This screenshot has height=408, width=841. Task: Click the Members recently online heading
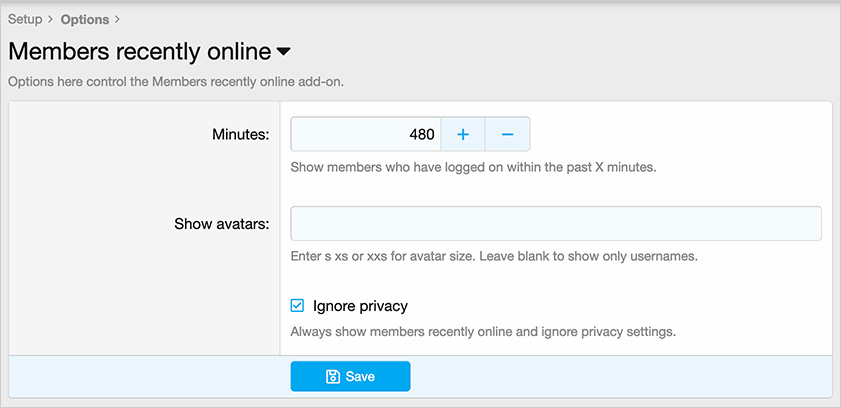pyautogui.click(x=140, y=51)
